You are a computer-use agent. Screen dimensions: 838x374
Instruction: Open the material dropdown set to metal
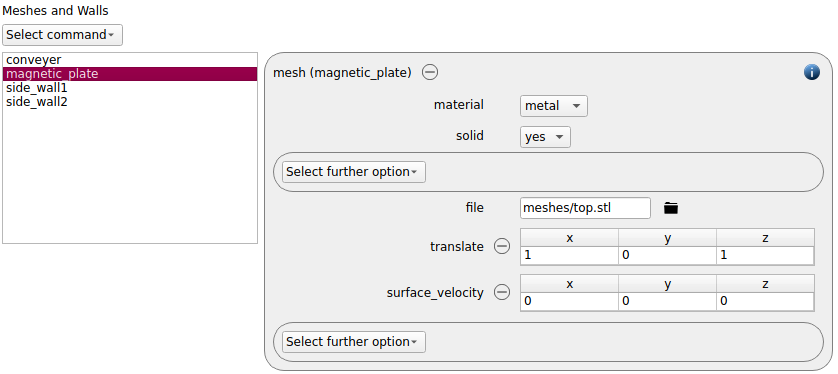554,106
